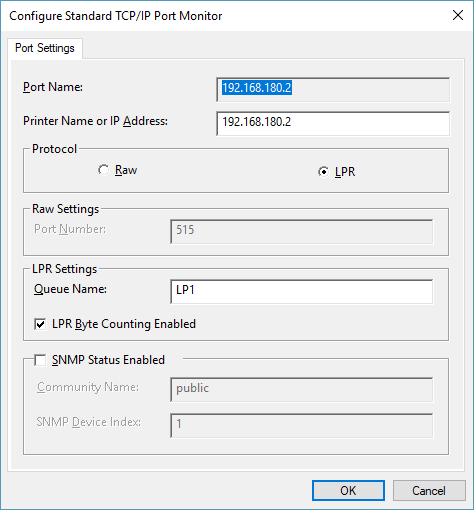
Task: Click the LPR radio button label text
Action: [345, 172]
